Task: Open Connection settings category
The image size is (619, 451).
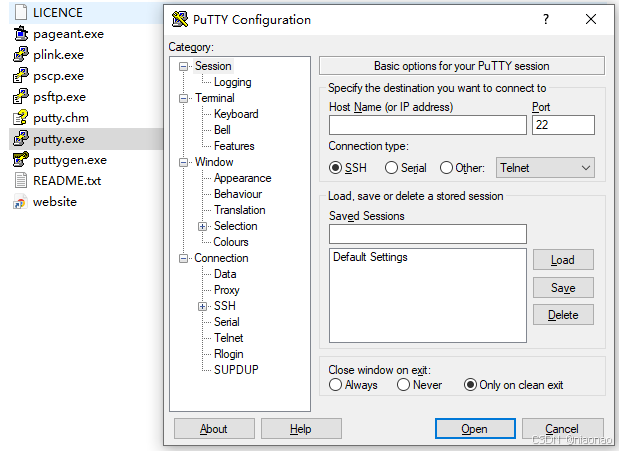Action: [221, 258]
